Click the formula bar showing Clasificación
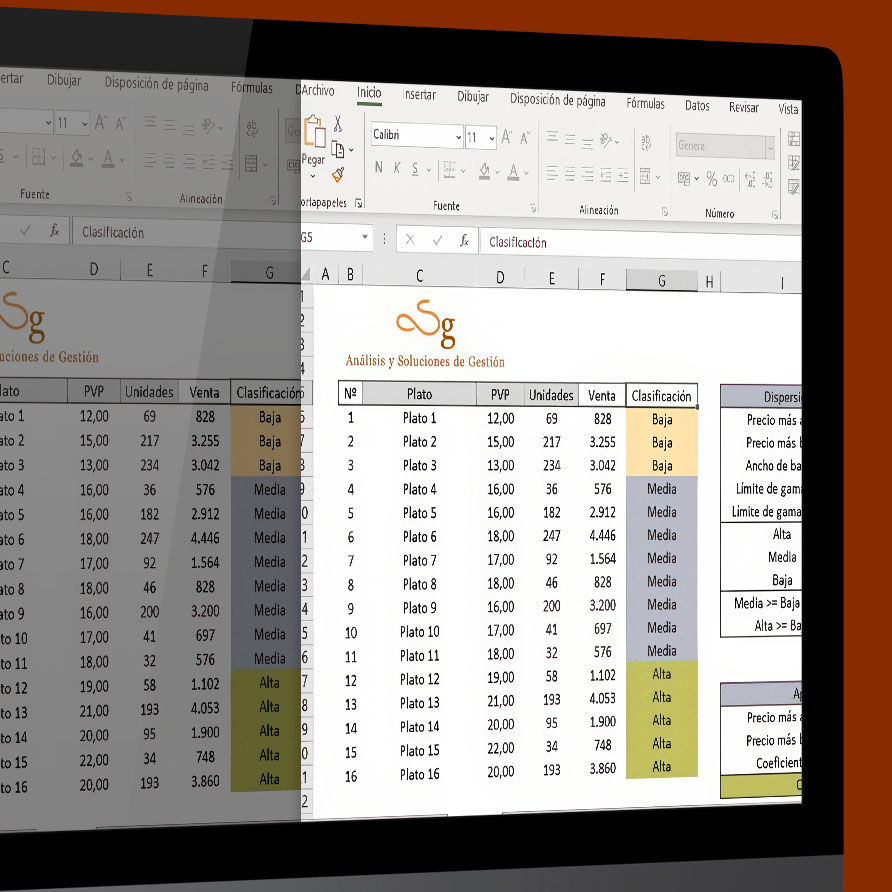This screenshot has height=892, width=892. (x=640, y=243)
